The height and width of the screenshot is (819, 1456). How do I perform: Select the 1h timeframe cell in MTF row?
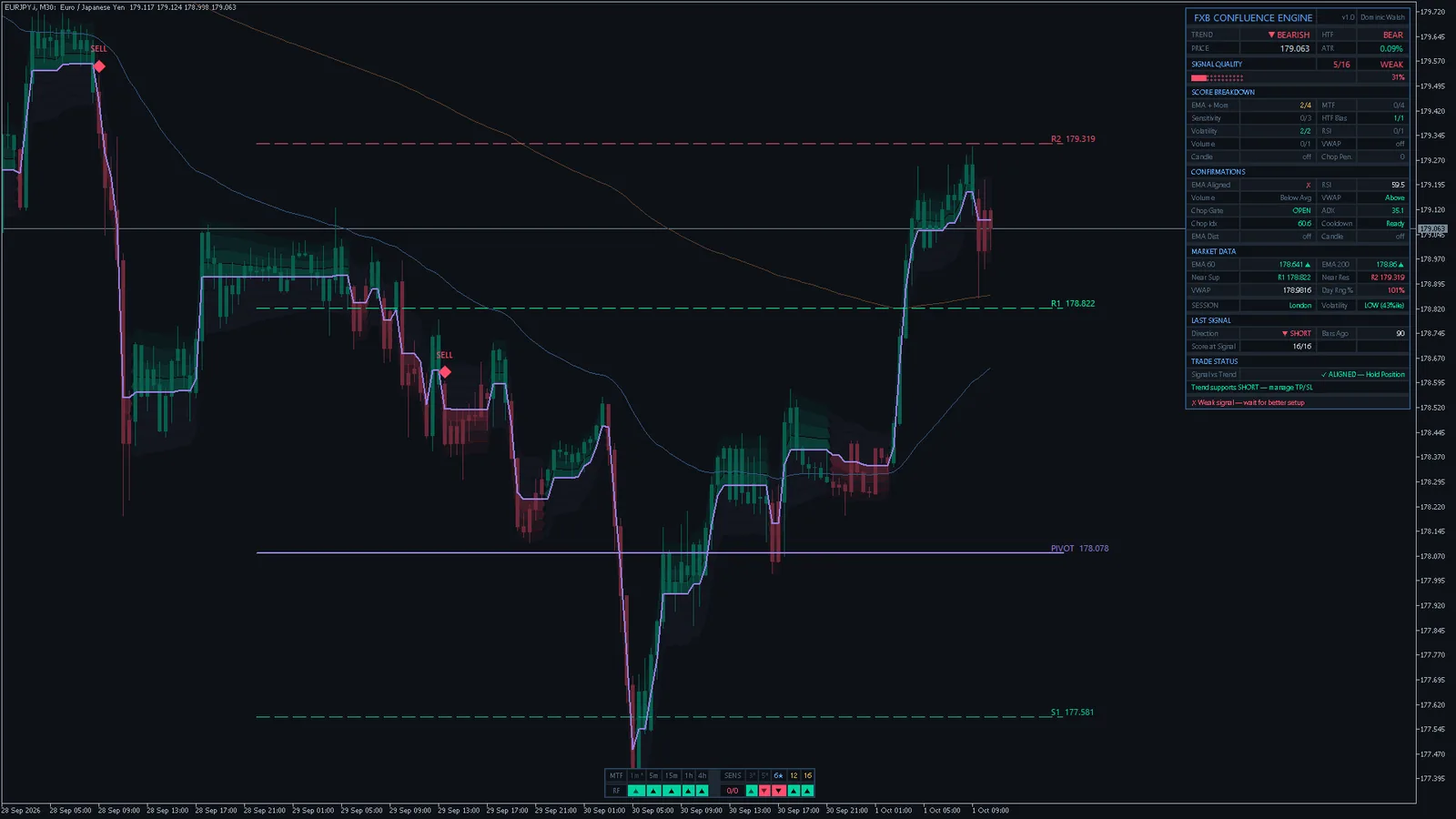688,776
